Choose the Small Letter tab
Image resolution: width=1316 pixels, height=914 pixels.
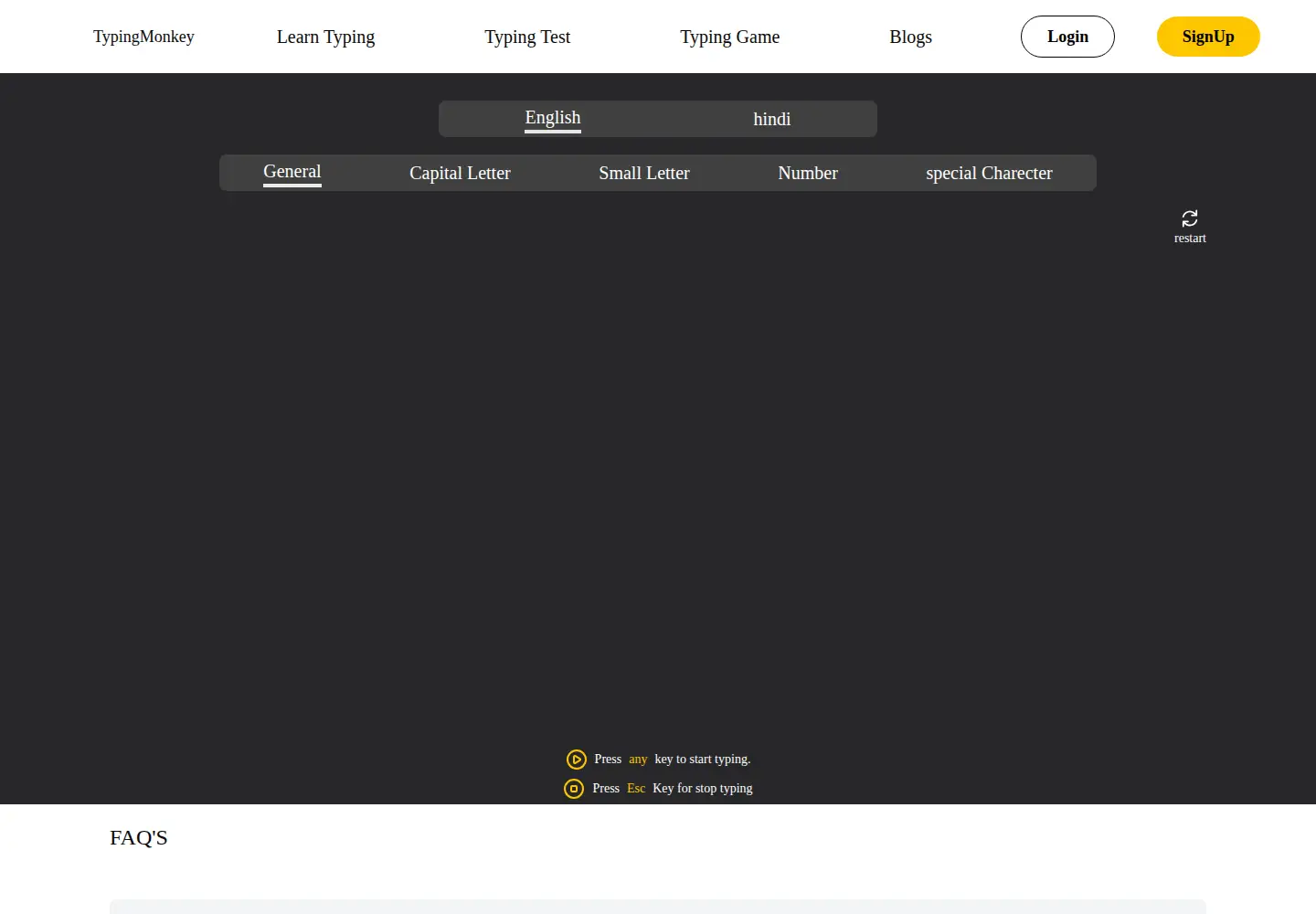click(644, 173)
